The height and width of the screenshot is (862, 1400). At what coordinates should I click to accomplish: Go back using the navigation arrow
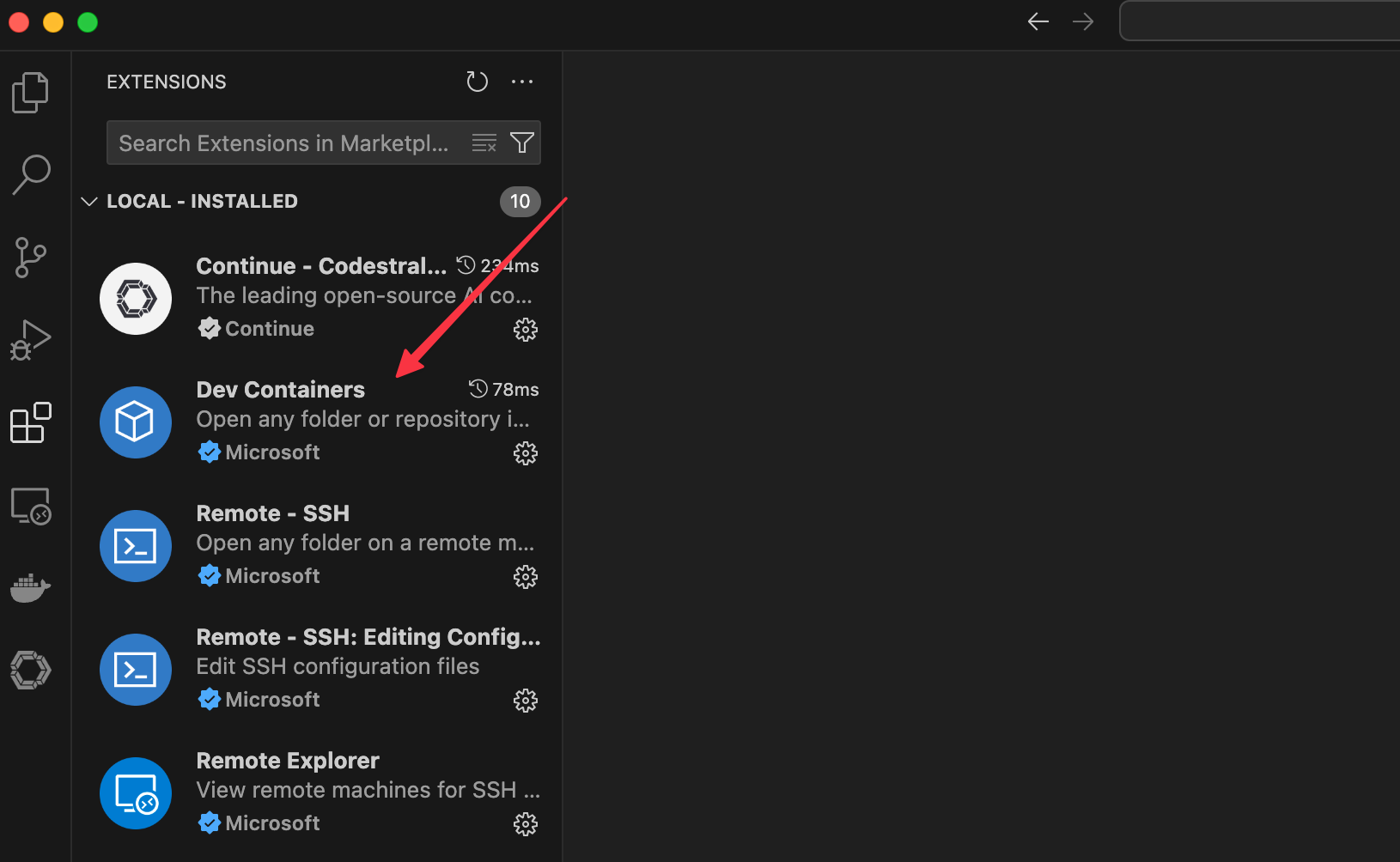[1038, 21]
